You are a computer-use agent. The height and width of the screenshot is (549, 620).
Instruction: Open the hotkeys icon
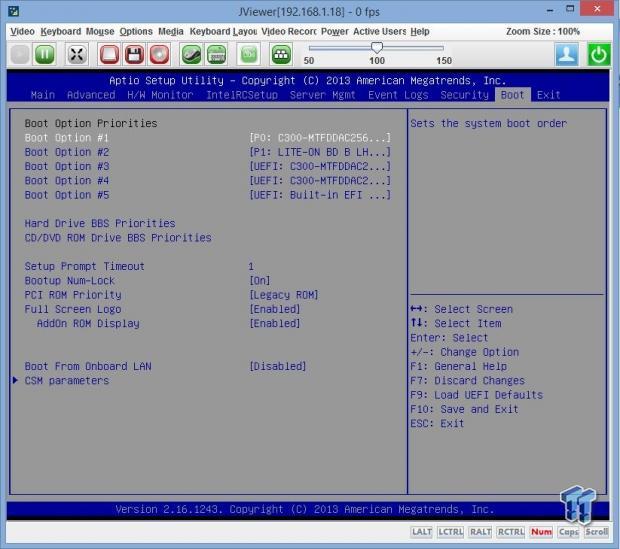coord(281,54)
